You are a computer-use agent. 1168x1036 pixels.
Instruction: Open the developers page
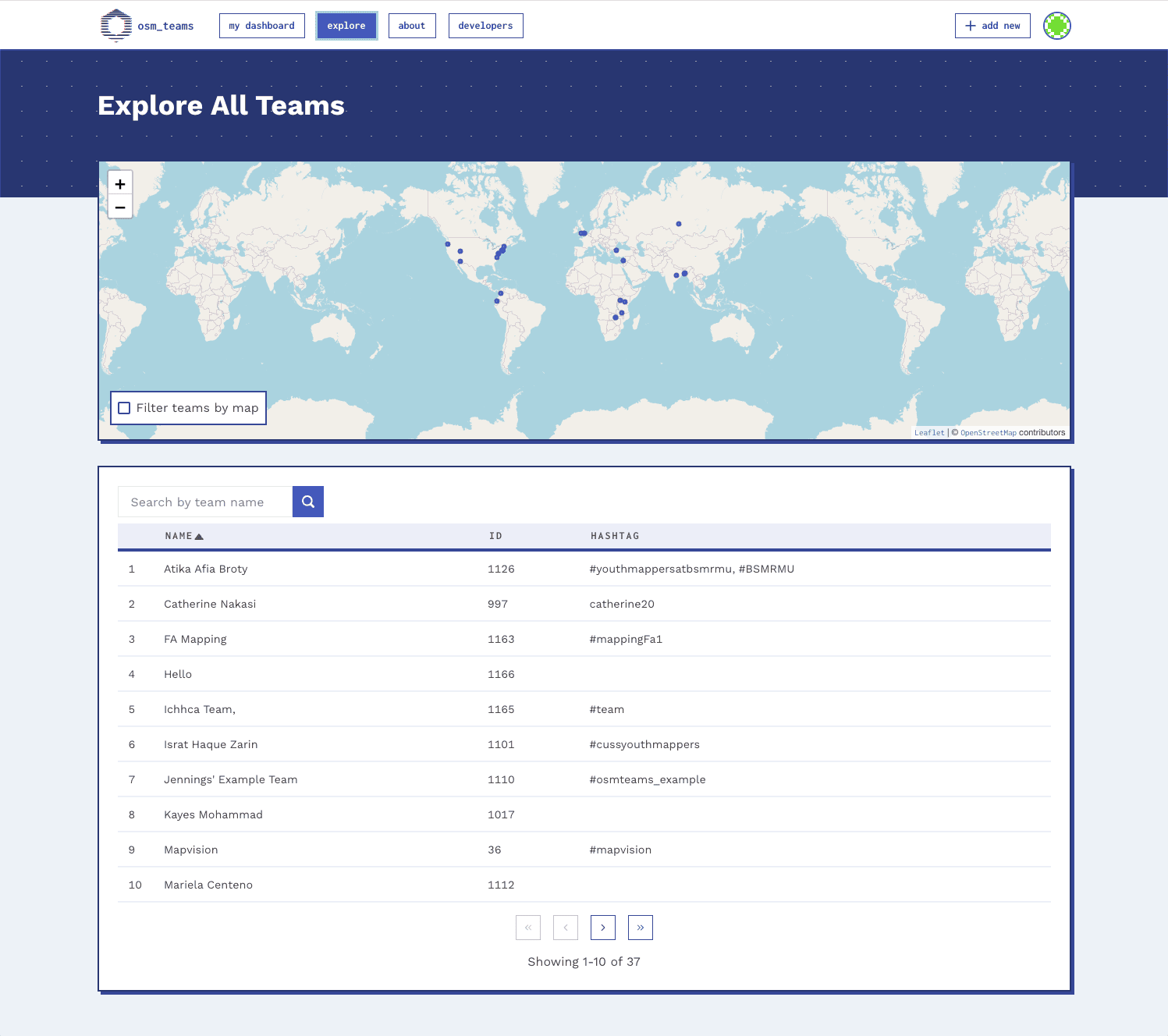(485, 25)
